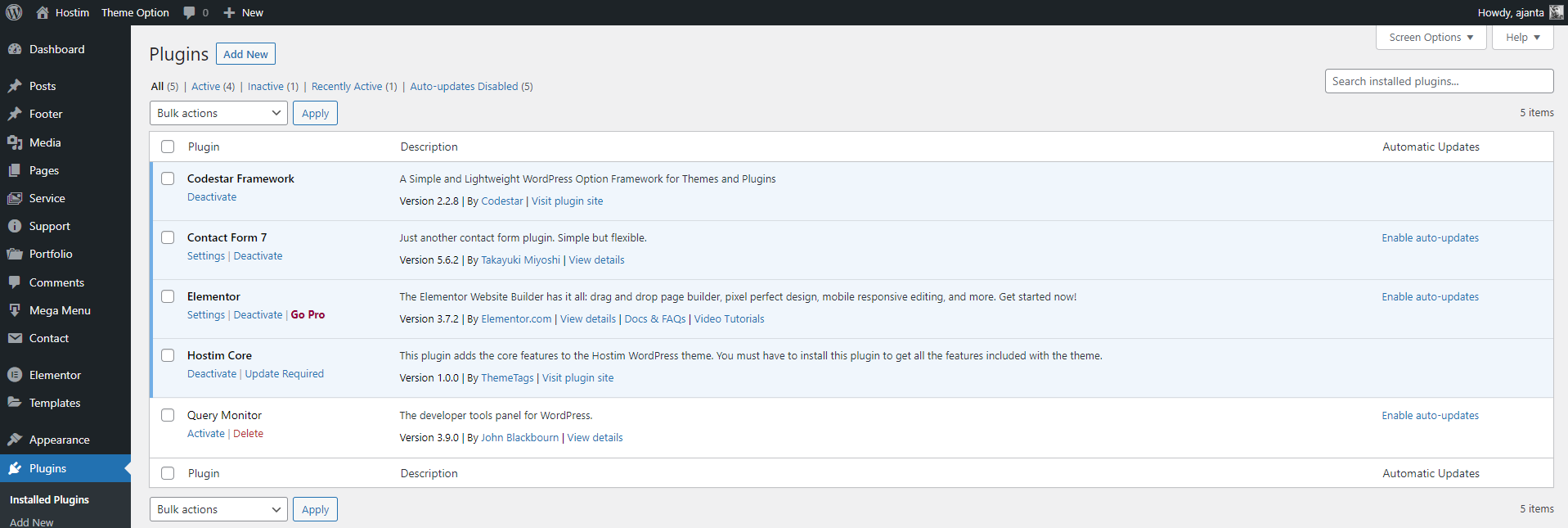Click the WordPress logo icon in admin bar
The image size is (1568, 528).
pos(14,12)
